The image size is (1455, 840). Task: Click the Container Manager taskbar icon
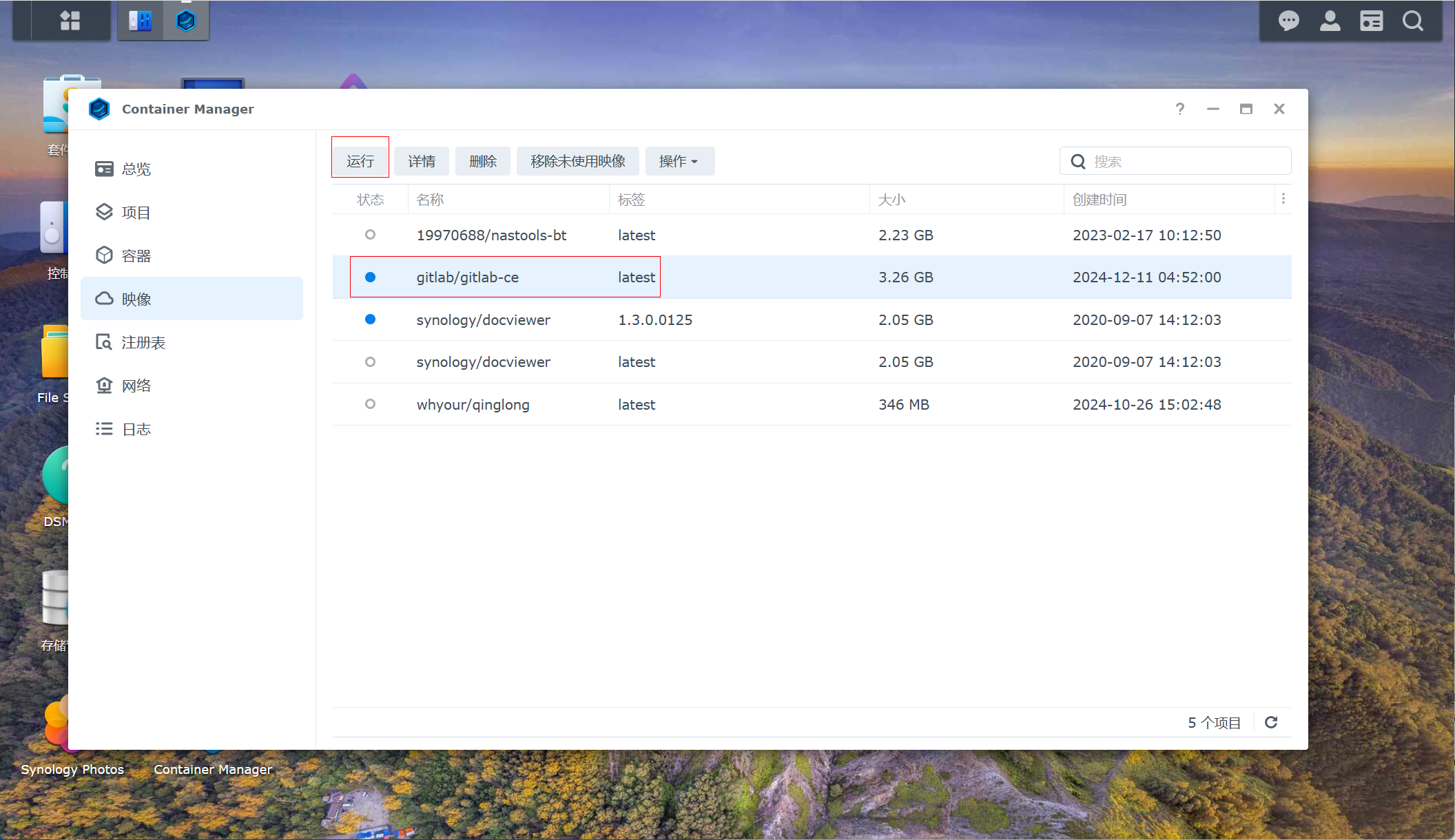[x=186, y=21]
